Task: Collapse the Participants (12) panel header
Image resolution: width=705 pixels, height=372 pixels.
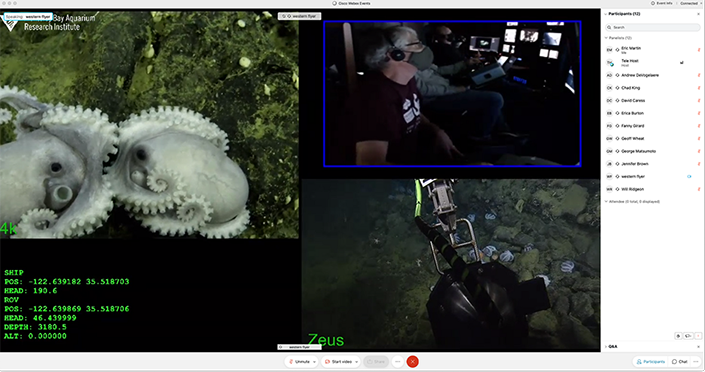Action: (x=623, y=14)
